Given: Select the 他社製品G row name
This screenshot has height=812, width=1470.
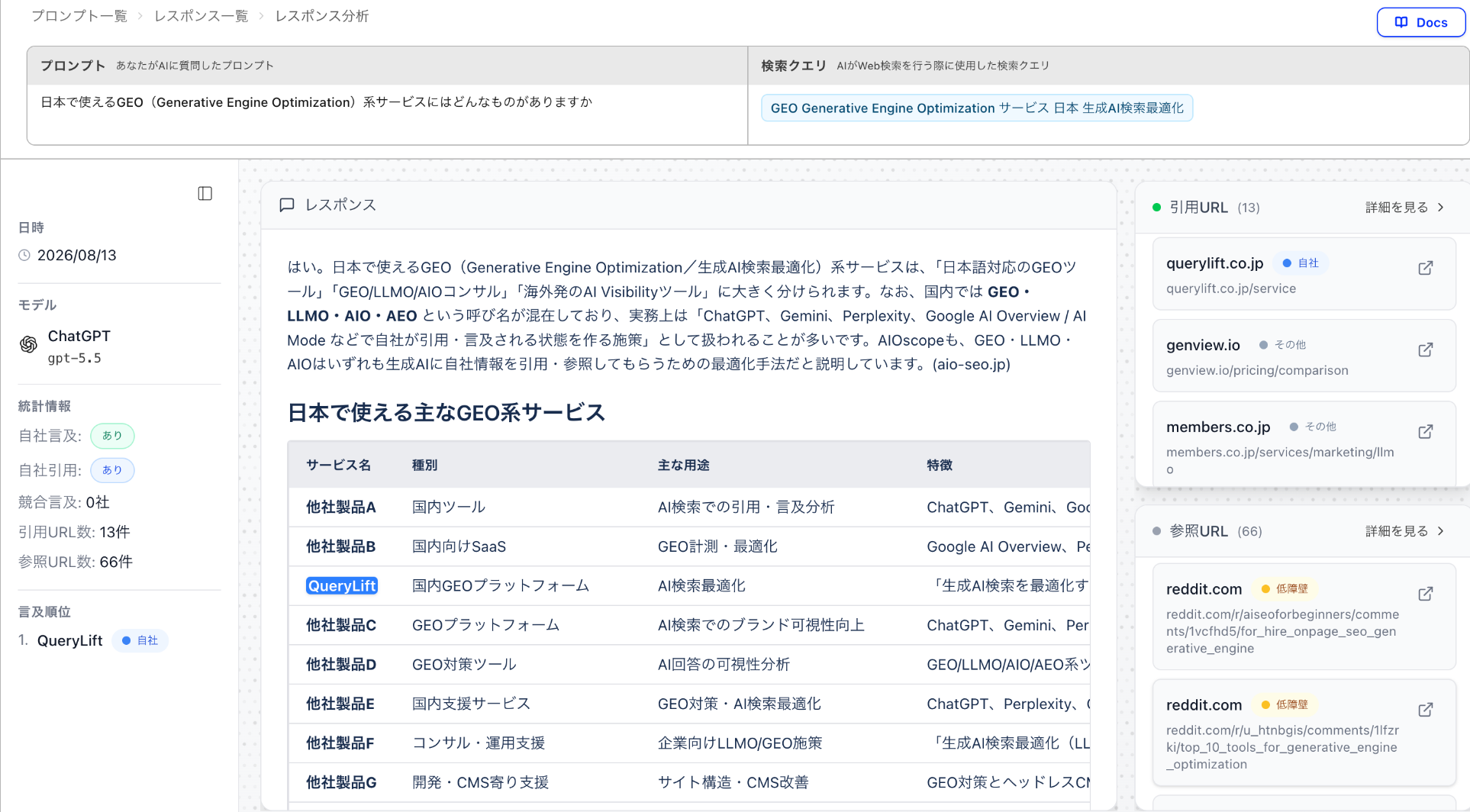Looking at the screenshot, I should point(341,782).
